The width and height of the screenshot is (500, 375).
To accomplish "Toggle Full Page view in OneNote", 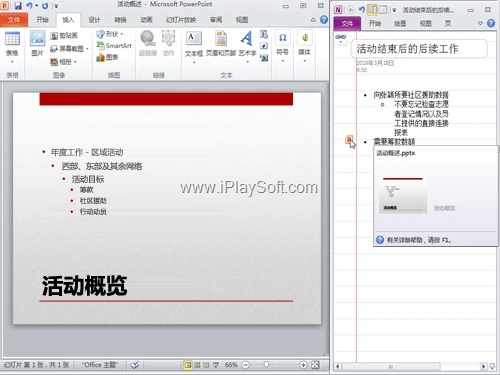I will pos(383,10).
